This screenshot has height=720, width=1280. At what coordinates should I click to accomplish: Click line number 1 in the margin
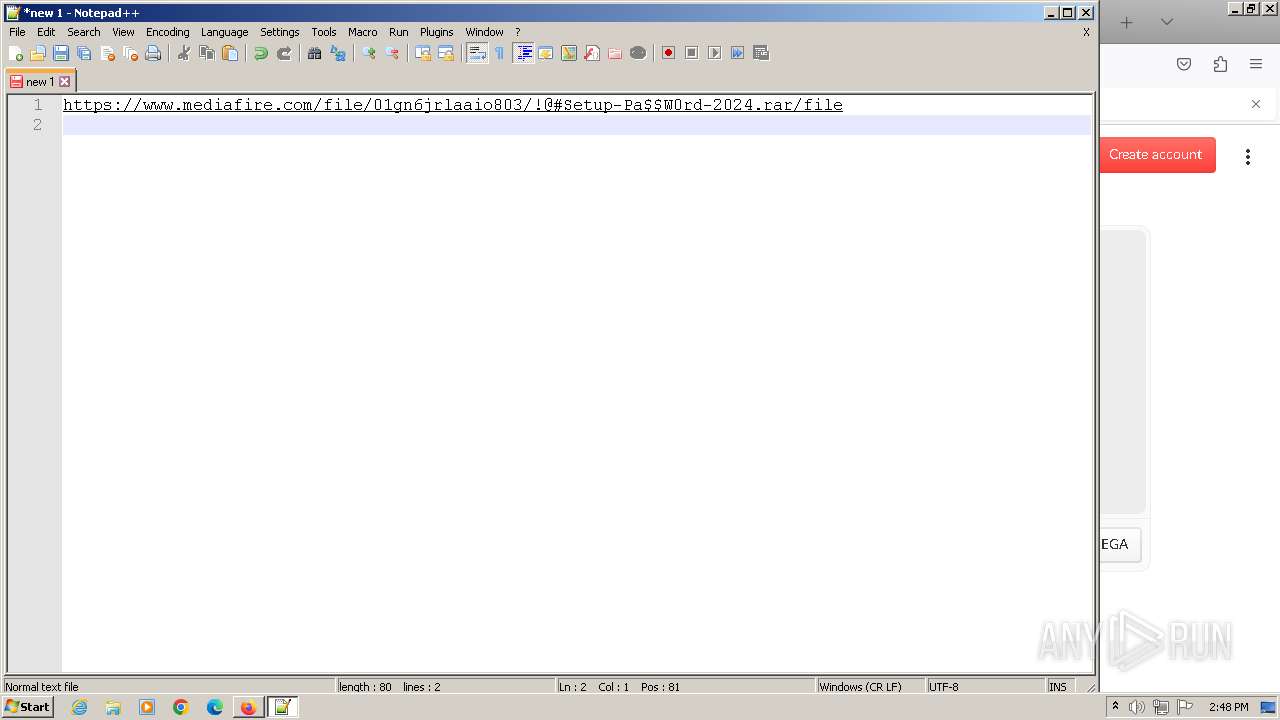38,105
